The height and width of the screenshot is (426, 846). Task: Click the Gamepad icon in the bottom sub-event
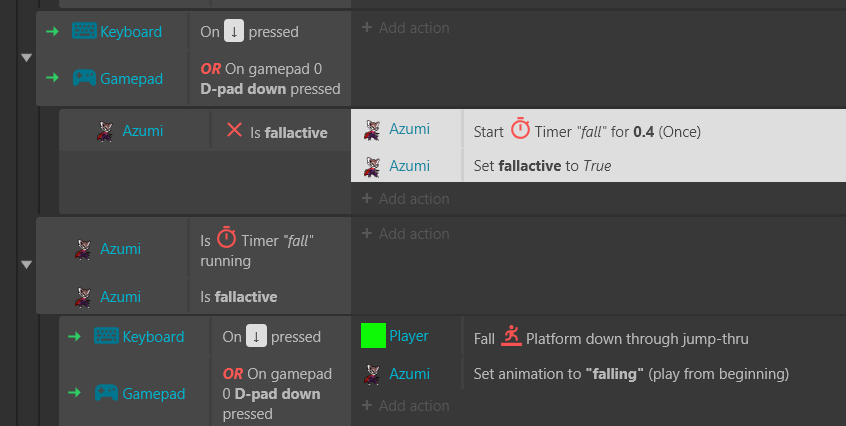tap(106, 393)
